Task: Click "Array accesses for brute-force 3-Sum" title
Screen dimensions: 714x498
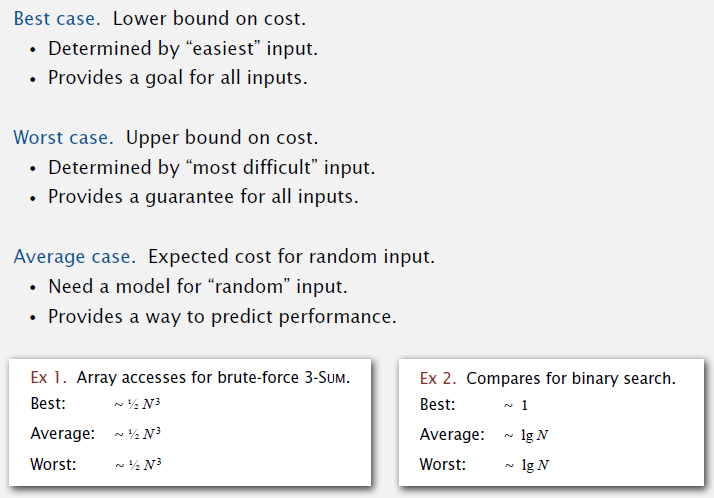Action: tap(213, 378)
